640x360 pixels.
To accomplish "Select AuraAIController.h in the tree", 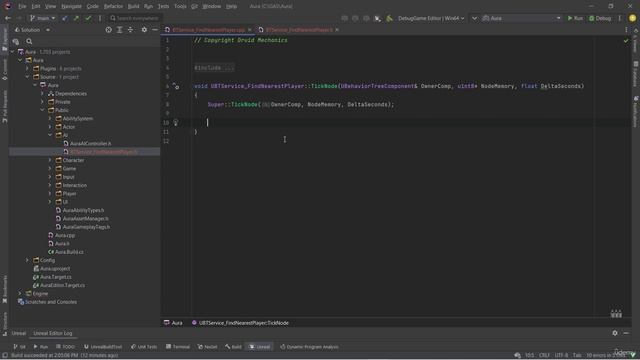I will pos(90,144).
